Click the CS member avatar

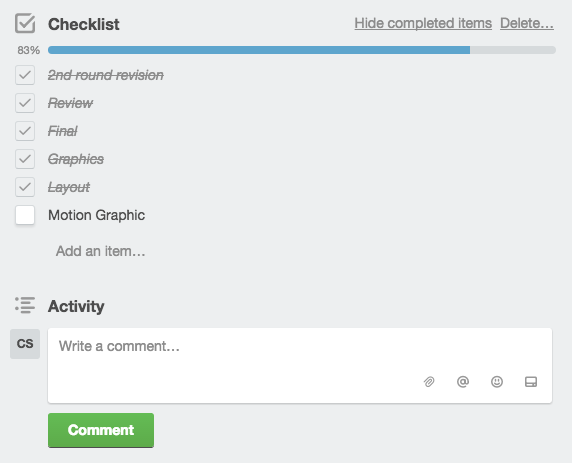[x=25, y=344]
